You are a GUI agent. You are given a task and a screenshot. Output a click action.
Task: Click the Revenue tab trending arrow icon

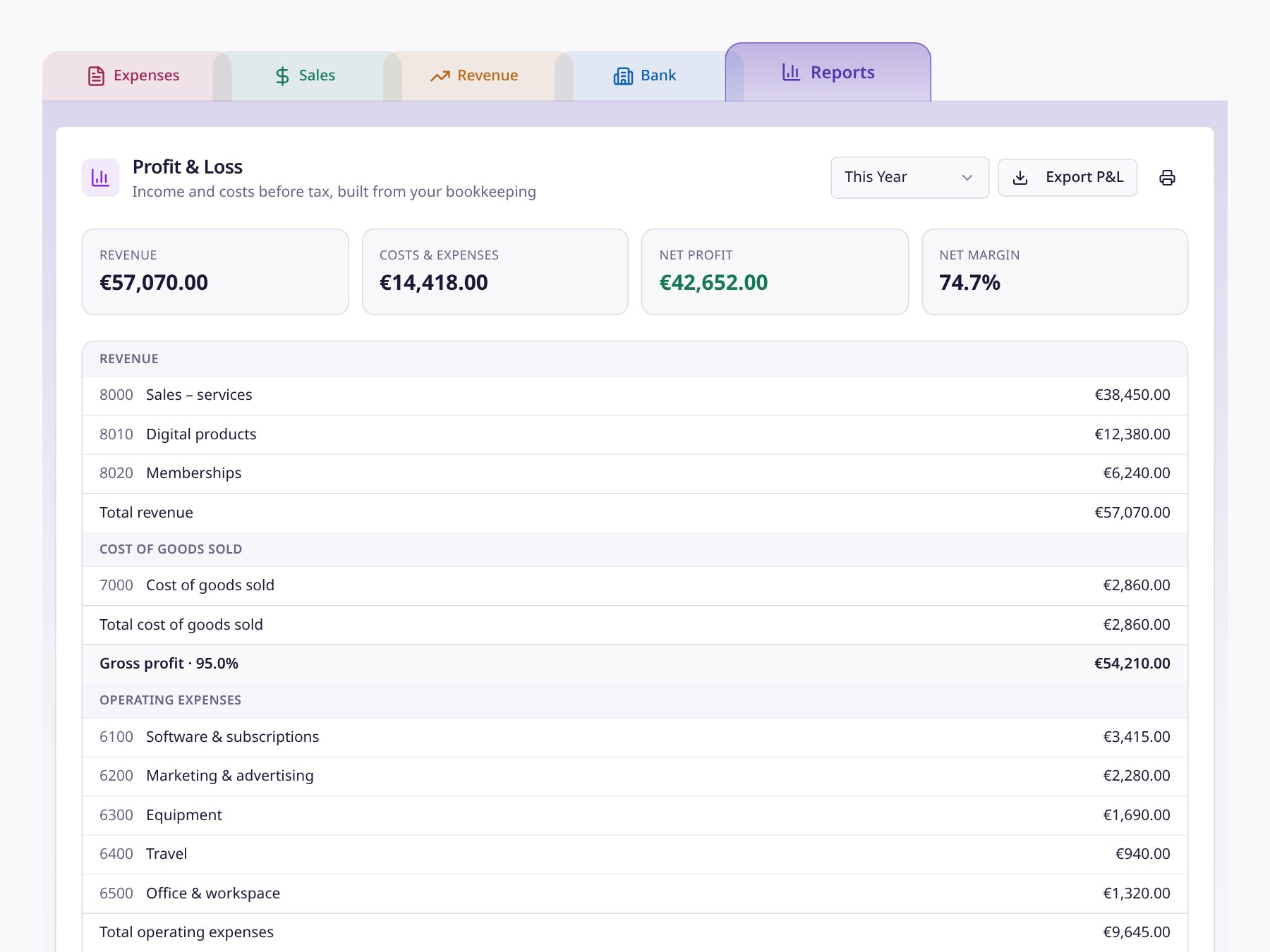click(x=440, y=75)
